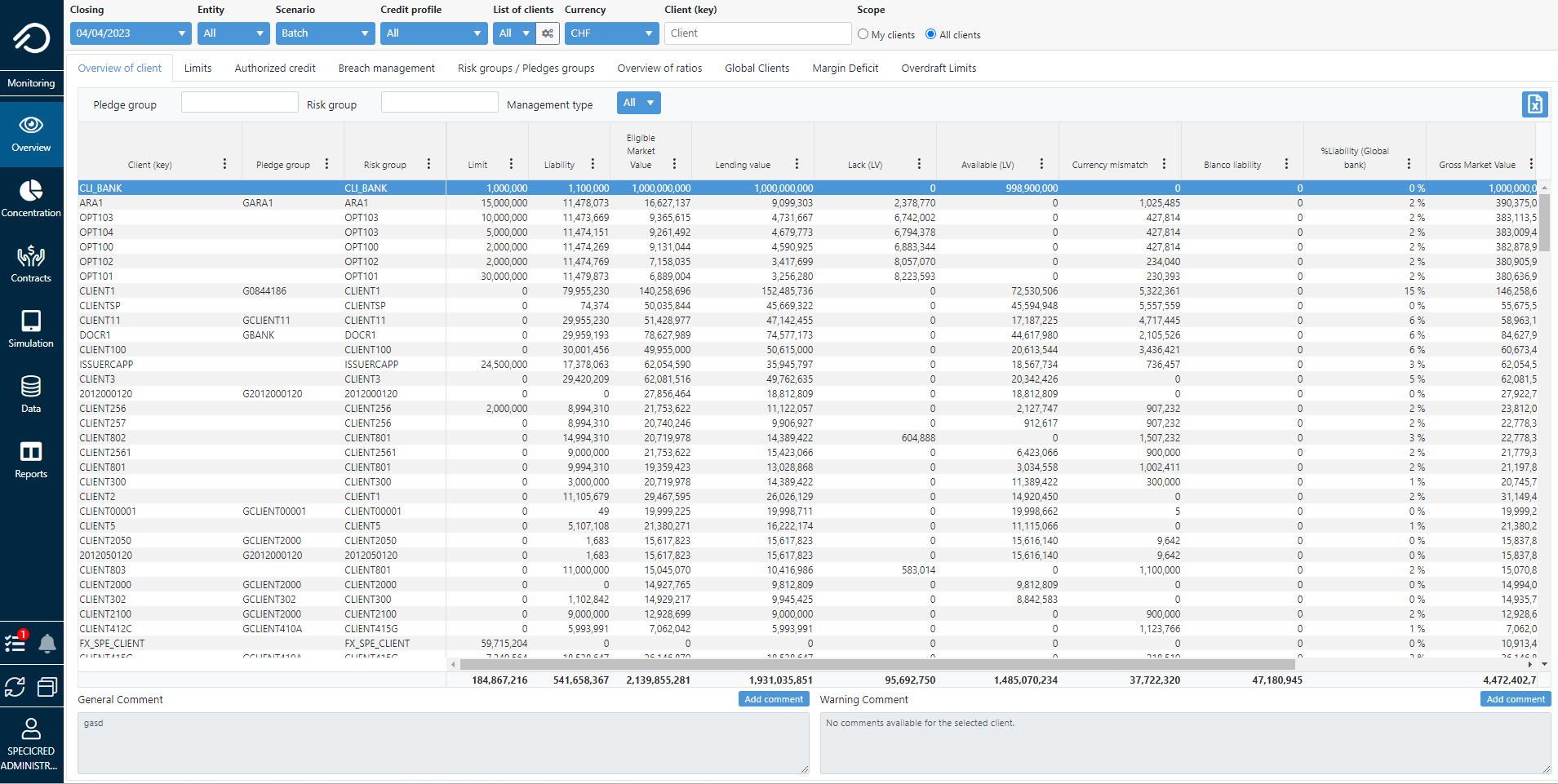This screenshot has width=1558, height=784.
Task: Open the Overview eye icon in sidebar
Action: coord(31,125)
